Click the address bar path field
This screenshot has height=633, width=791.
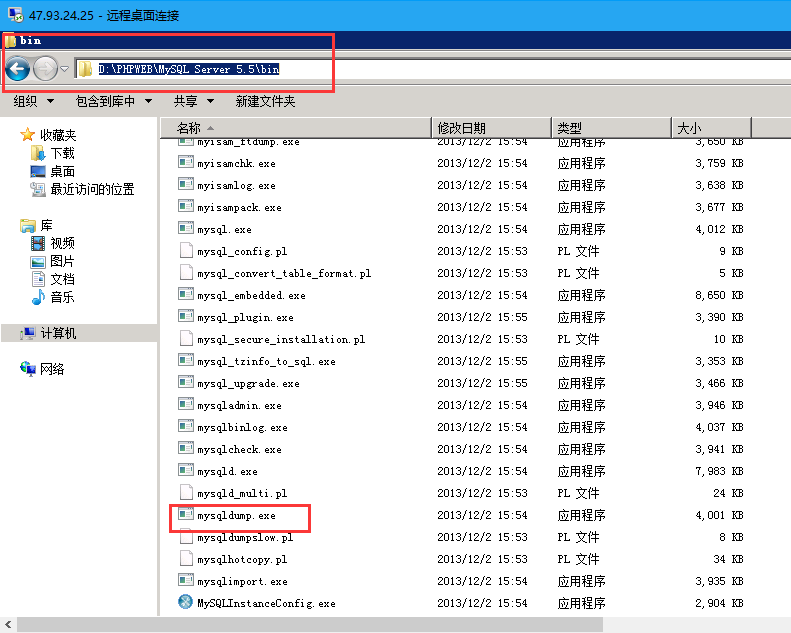click(x=200, y=69)
